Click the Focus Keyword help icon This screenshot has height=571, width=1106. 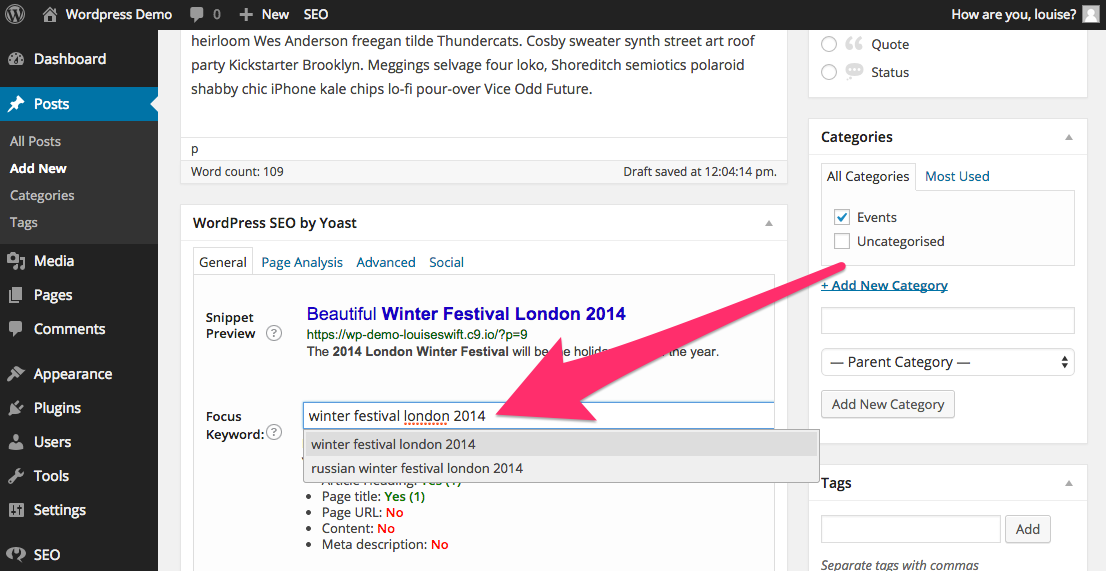pyautogui.click(x=274, y=433)
